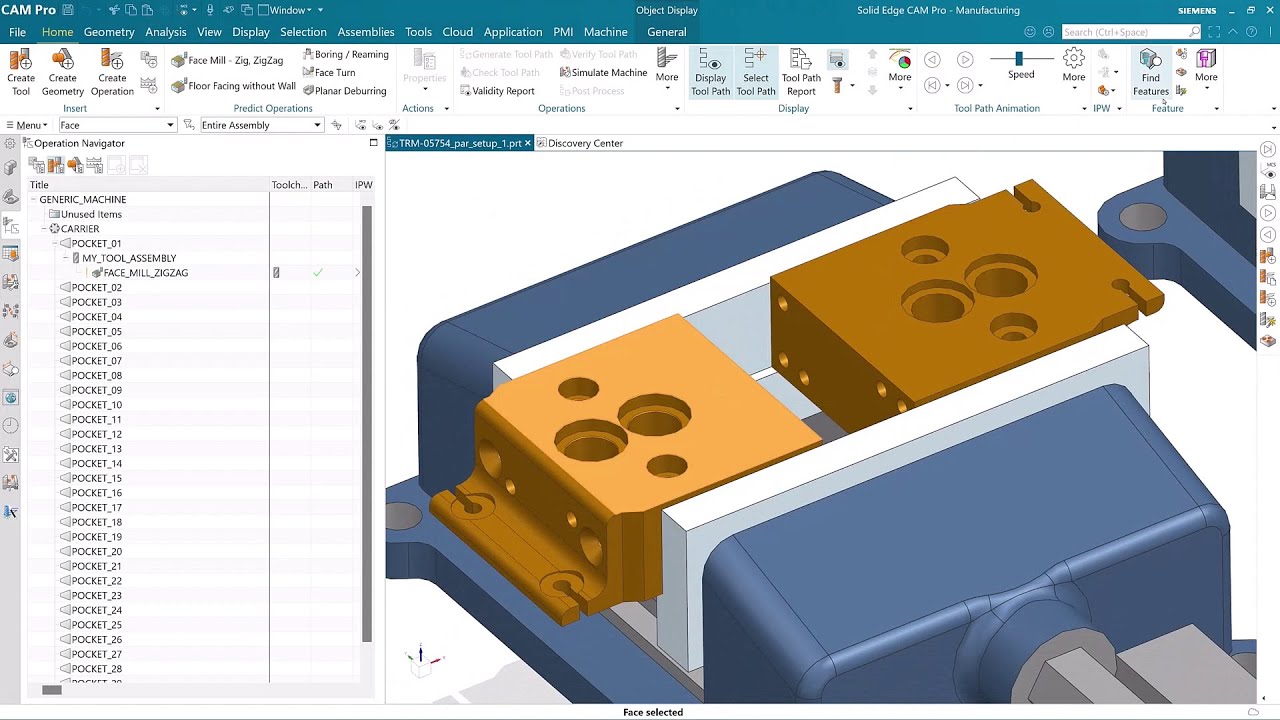Click the happy face feedback icon

coord(1030,32)
